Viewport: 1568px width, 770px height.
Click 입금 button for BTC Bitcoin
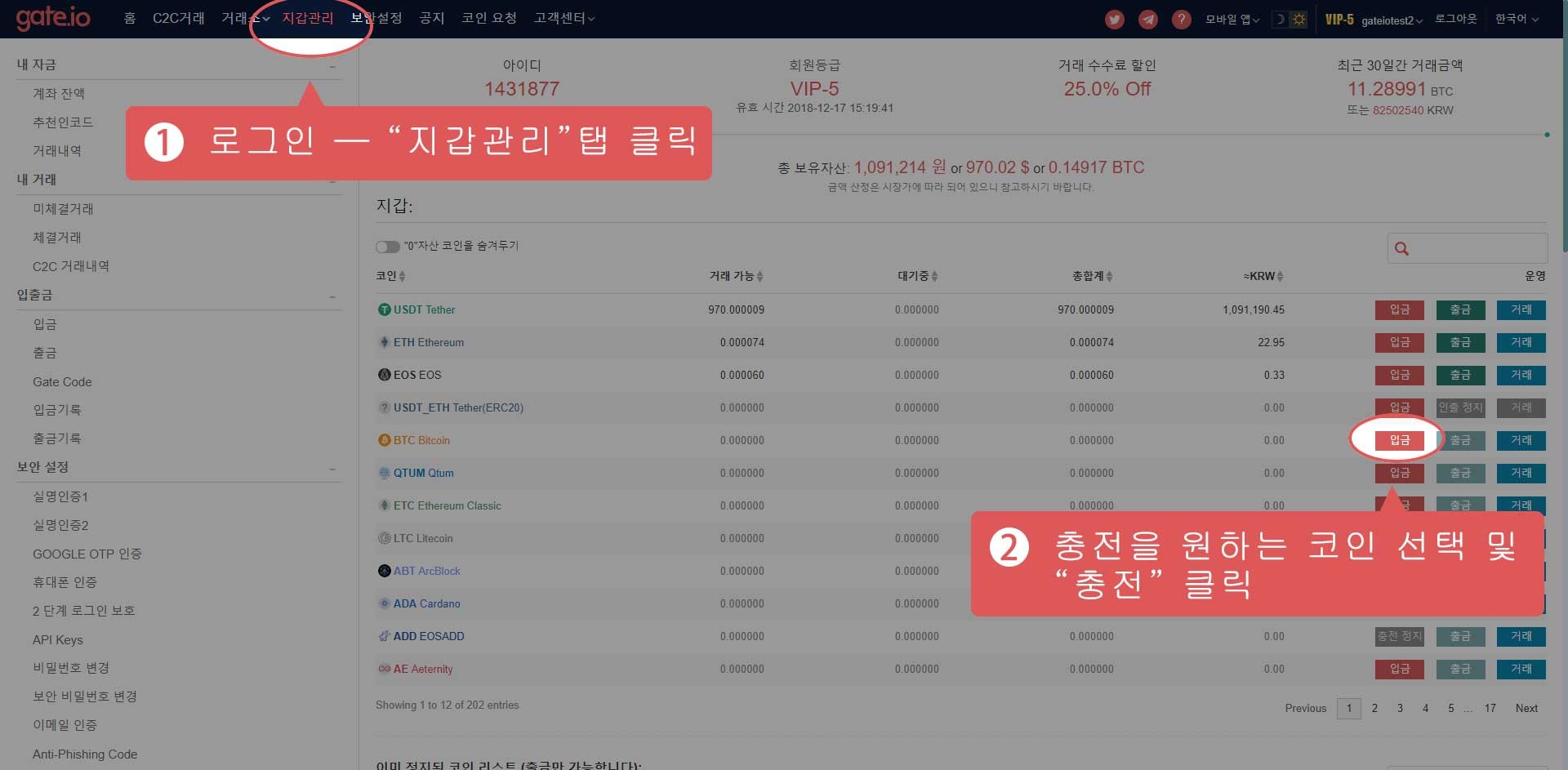coord(1400,440)
